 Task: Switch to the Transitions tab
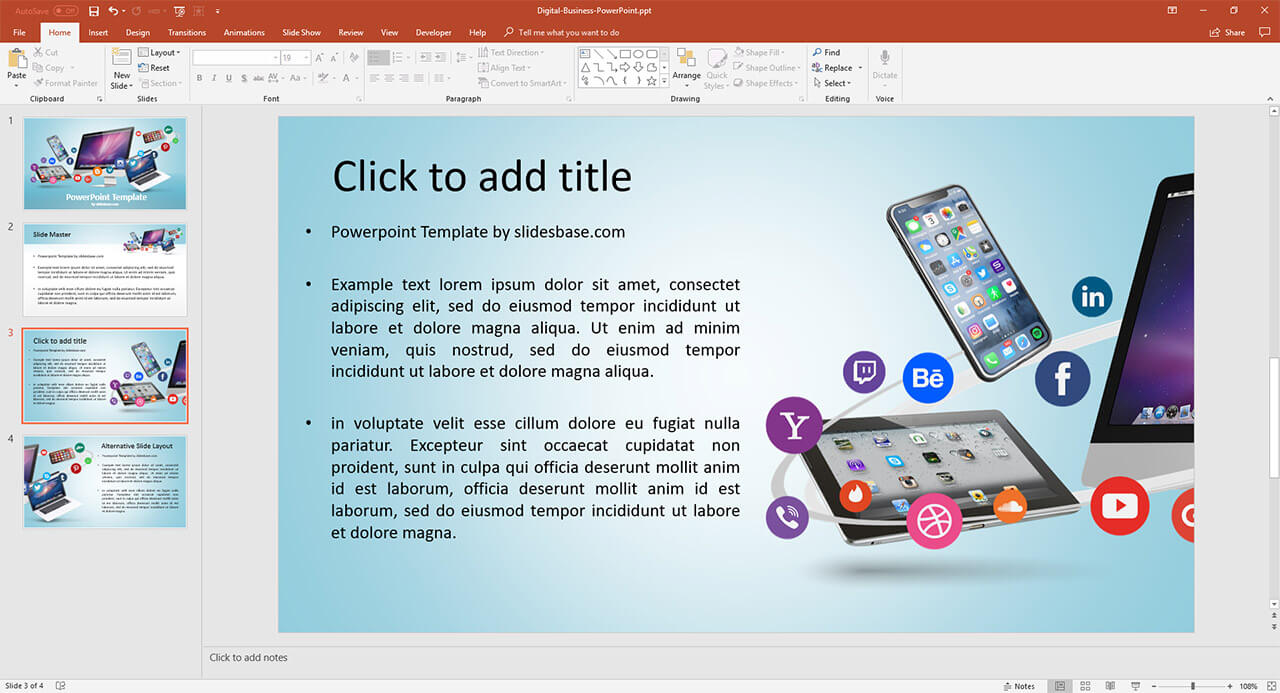tap(187, 32)
